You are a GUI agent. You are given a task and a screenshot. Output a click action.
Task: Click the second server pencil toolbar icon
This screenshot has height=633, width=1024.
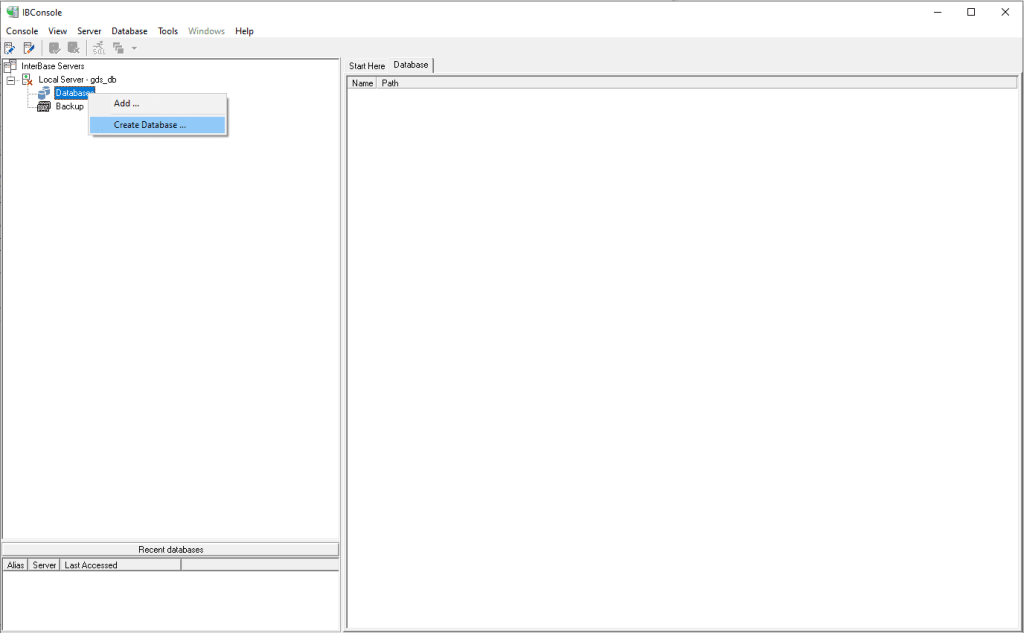click(x=29, y=48)
